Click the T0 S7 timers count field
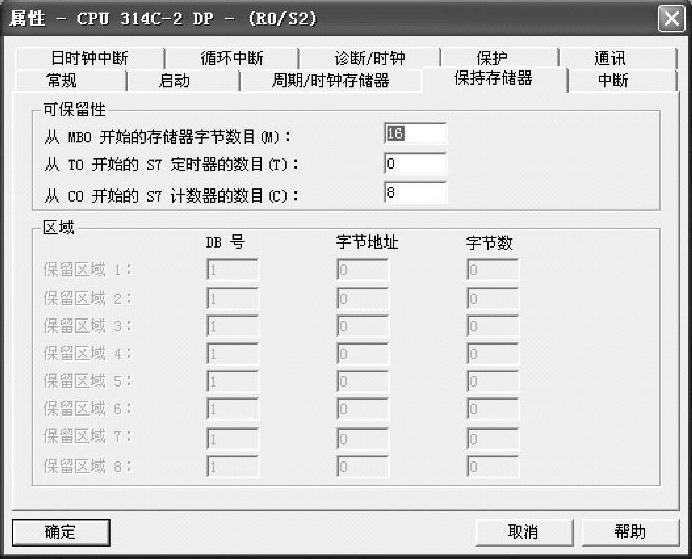This screenshot has width=692, height=559. click(x=415, y=164)
